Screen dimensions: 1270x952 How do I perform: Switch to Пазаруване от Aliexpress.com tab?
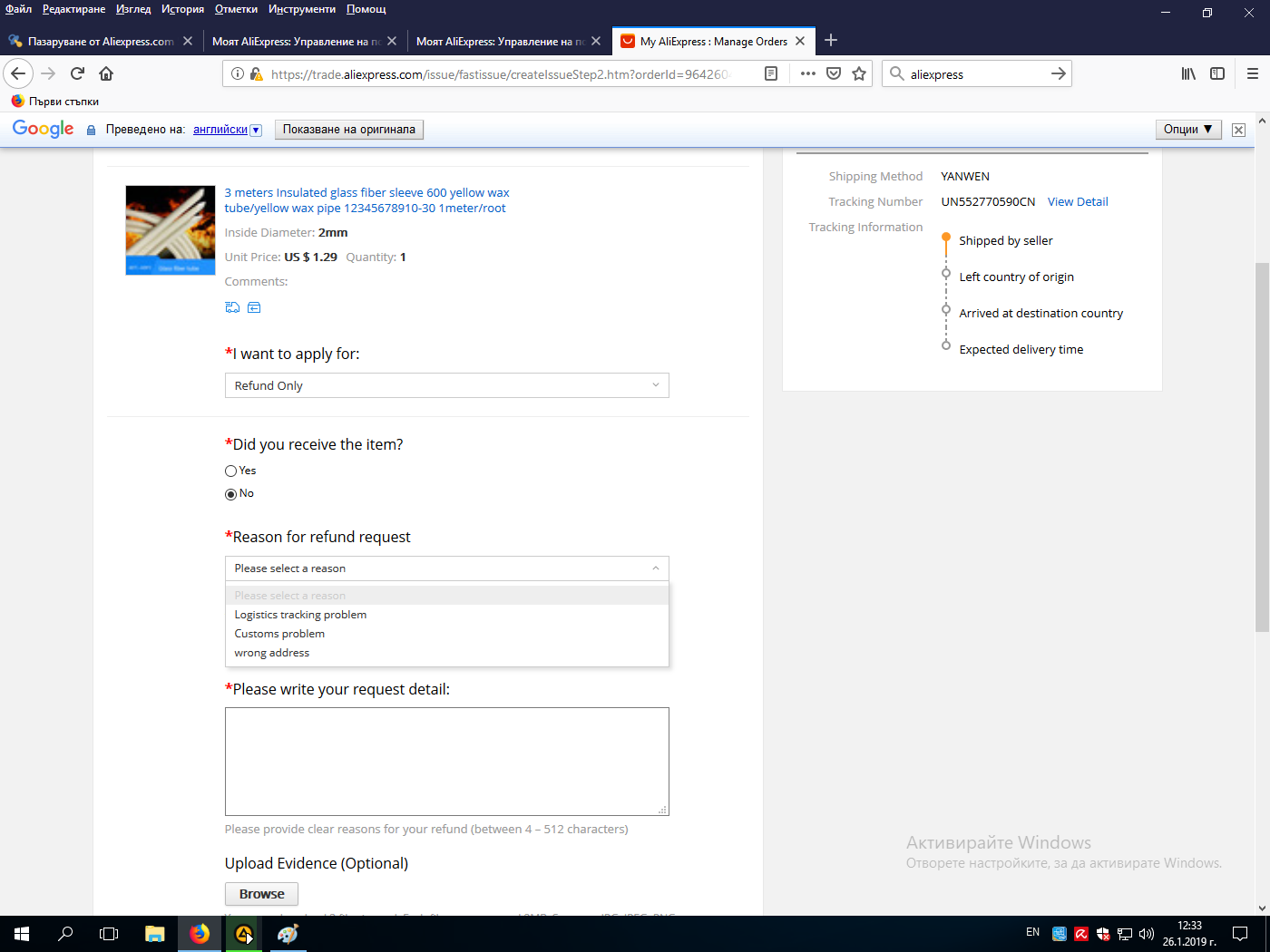click(100, 41)
